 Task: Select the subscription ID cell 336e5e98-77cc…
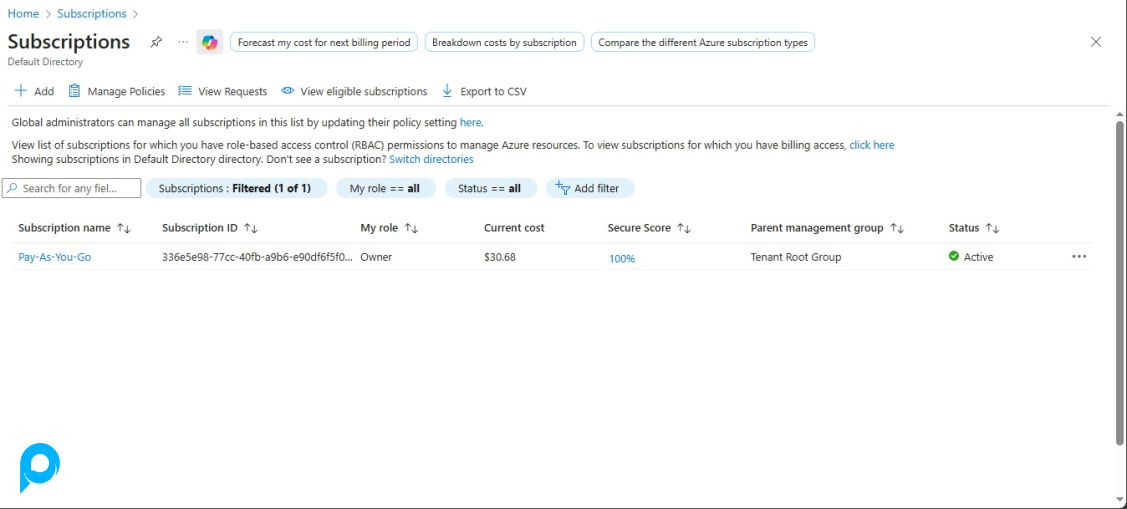click(257, 257)
